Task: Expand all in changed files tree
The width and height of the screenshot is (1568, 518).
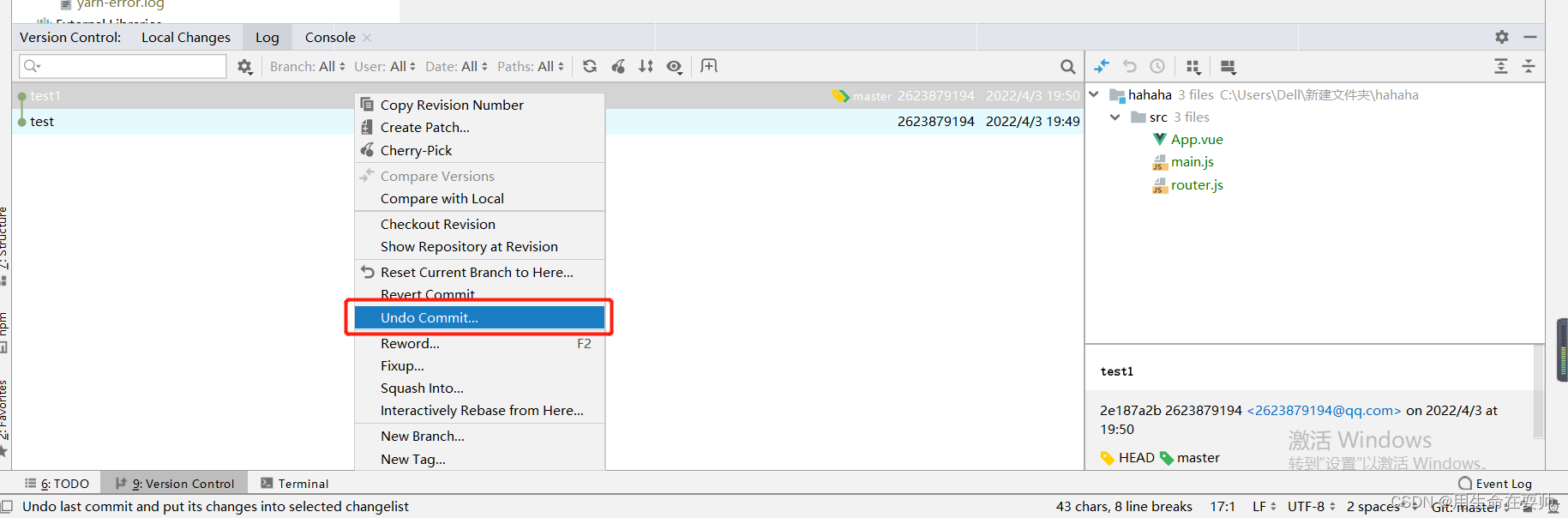Action: point(1501,66)
